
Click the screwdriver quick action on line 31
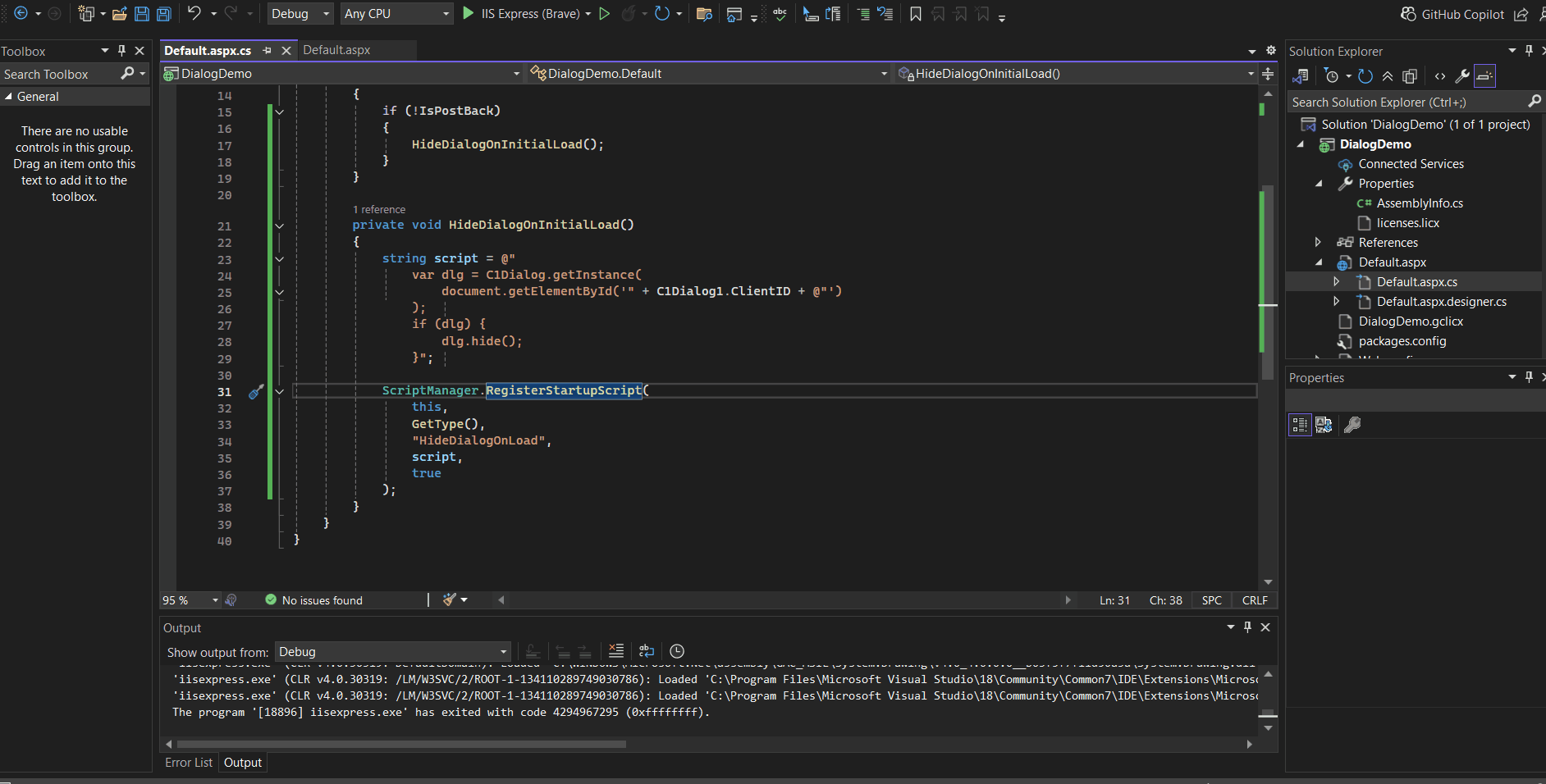pos(256,392)
